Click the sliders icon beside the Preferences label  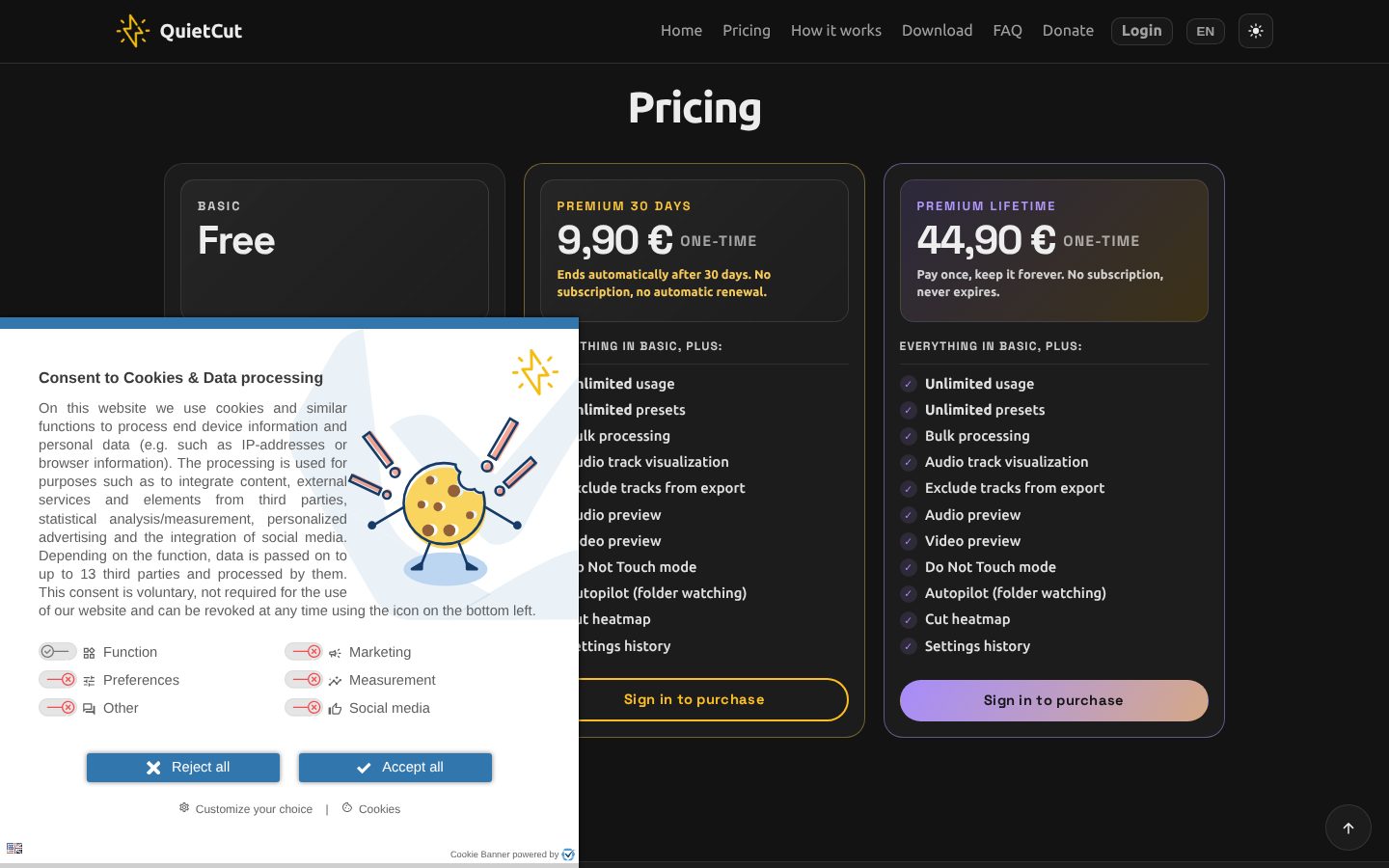(x=89, y=681)
